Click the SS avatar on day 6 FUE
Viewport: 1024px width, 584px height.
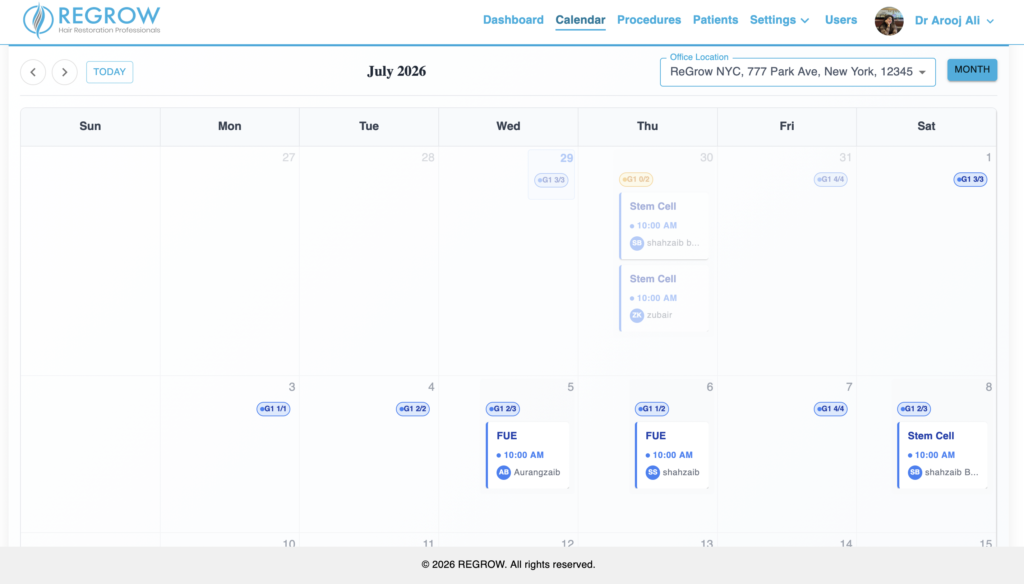(652, 472)
